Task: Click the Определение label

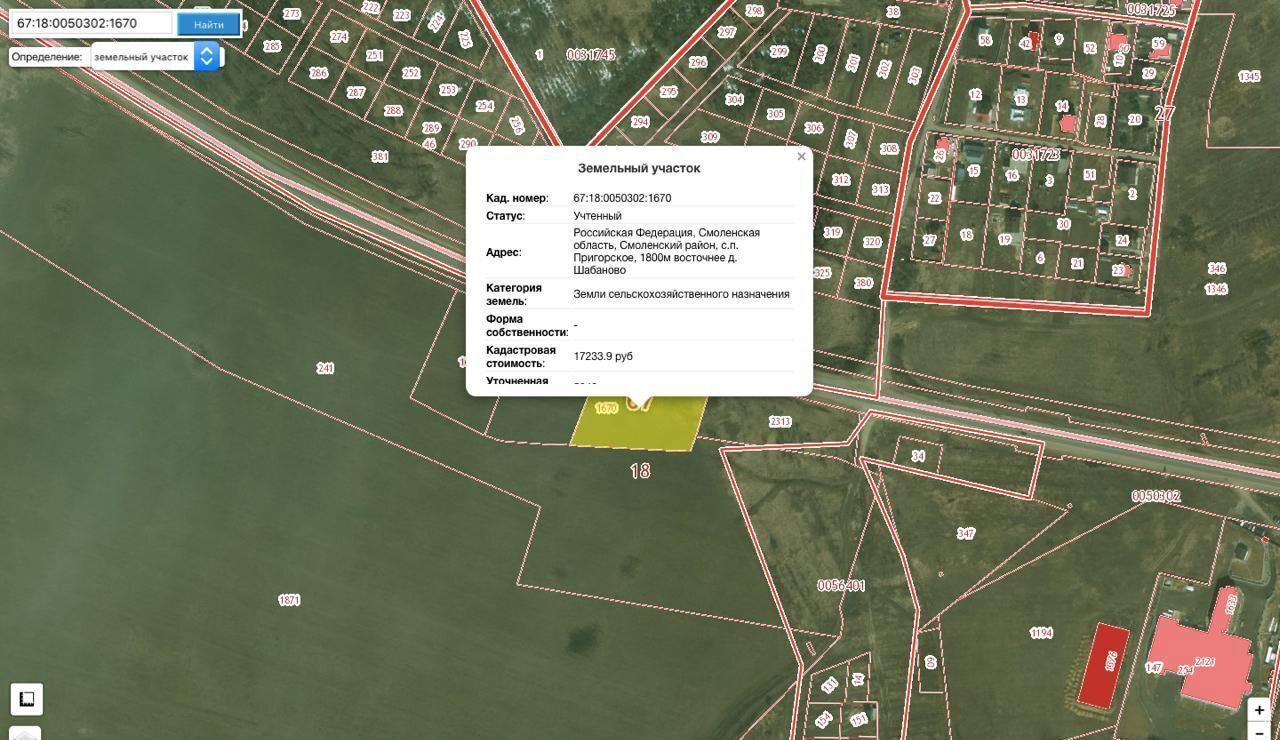Action: tap(47, 57)
